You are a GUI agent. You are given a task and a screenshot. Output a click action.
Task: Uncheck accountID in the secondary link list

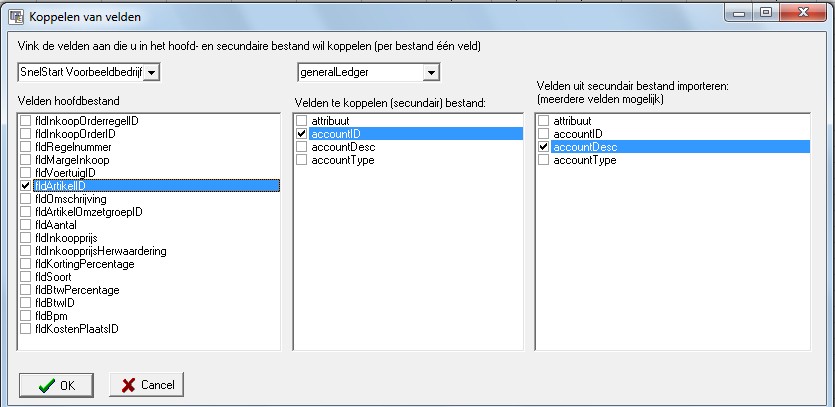click(302, 134)
